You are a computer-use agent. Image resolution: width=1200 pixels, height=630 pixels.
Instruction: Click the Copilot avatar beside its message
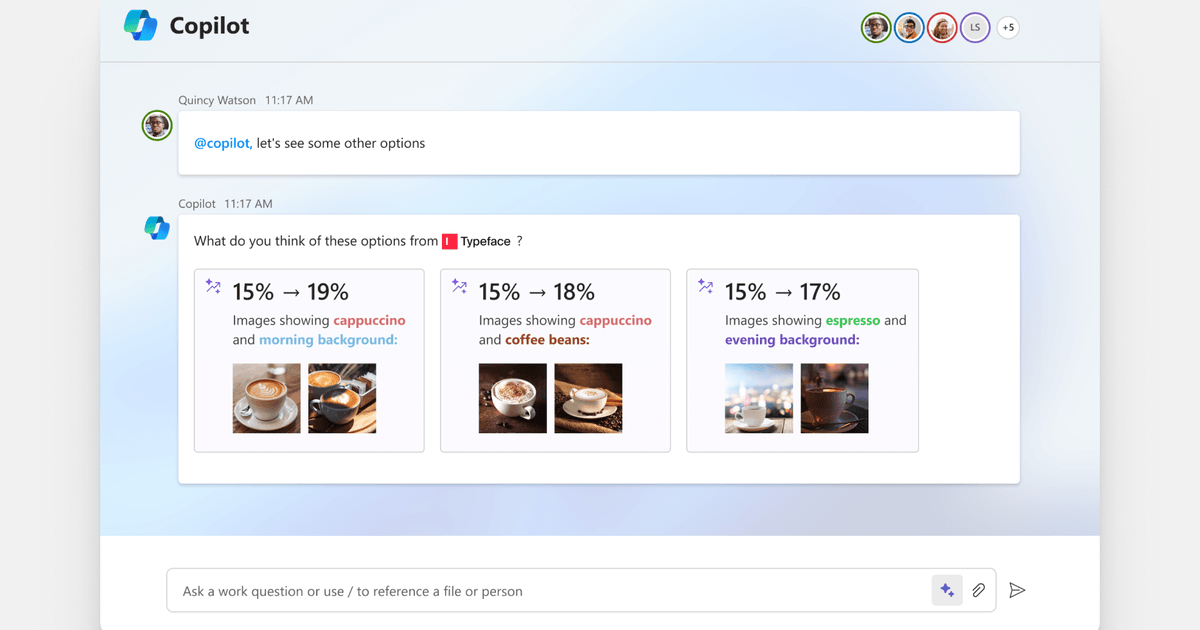tap(157, 228)
